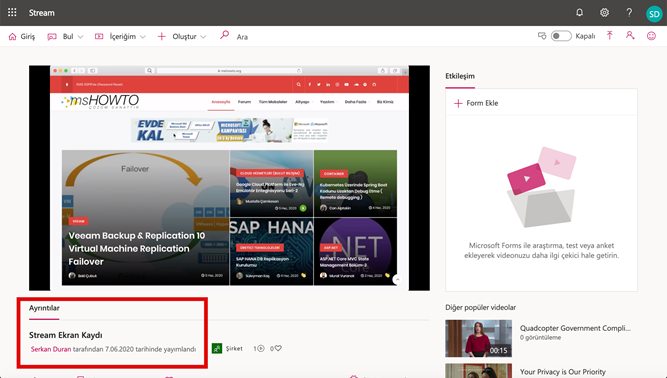Click the search magnifier icon
This screenshot has height=378, width=667.
(224, 35)
